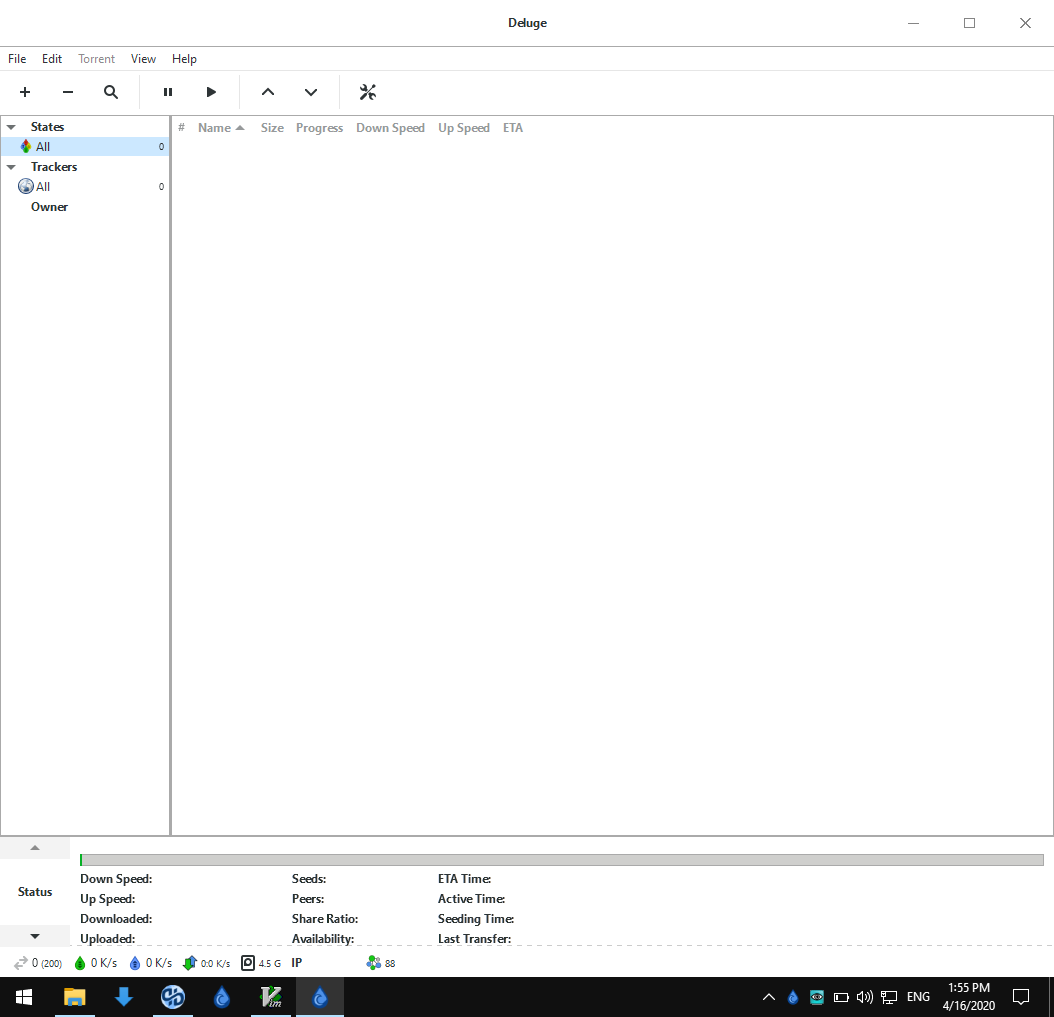Screen dimensions: 1054x1017
Task: Open the blue down-arrow app in taskbar
Action: [x=124, y=997]
